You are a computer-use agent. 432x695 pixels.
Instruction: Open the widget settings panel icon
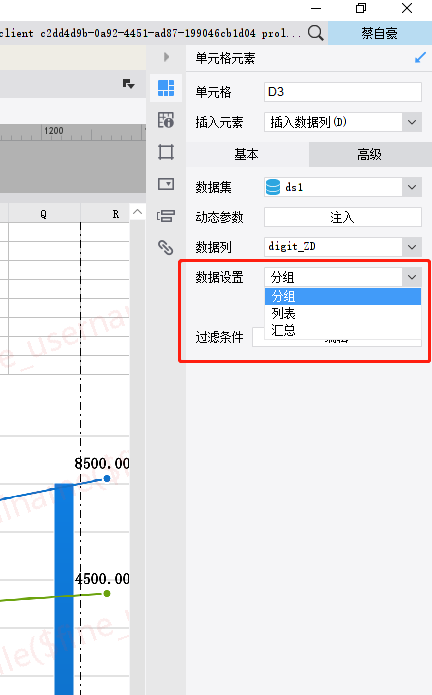166,184
